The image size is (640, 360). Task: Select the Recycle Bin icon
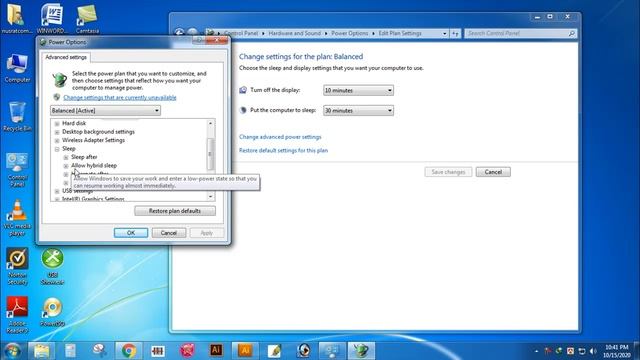tap(17, 117)
